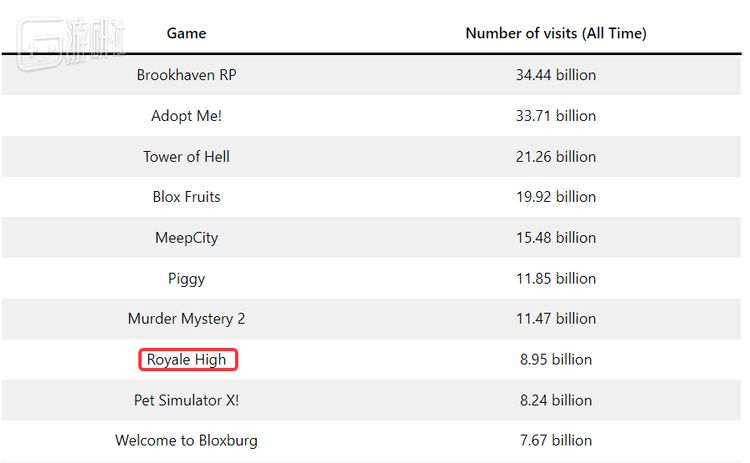The image size is (750, 463).
Task: Click the Tower of Hell entry
Action: pyautogui.click(x=186, y=156)
